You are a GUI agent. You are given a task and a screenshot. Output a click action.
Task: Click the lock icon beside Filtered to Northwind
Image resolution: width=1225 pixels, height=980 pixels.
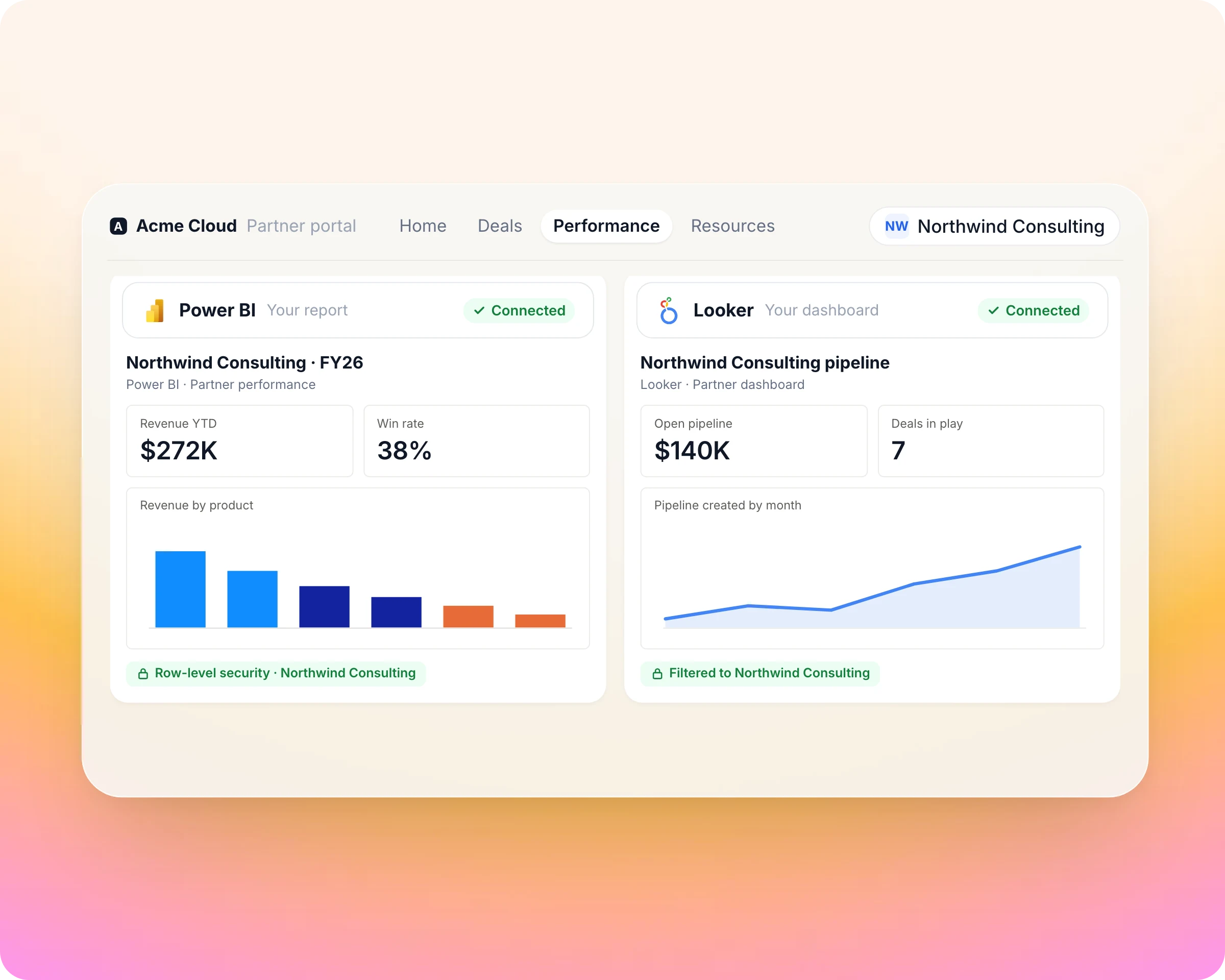[x=657, y=674]
